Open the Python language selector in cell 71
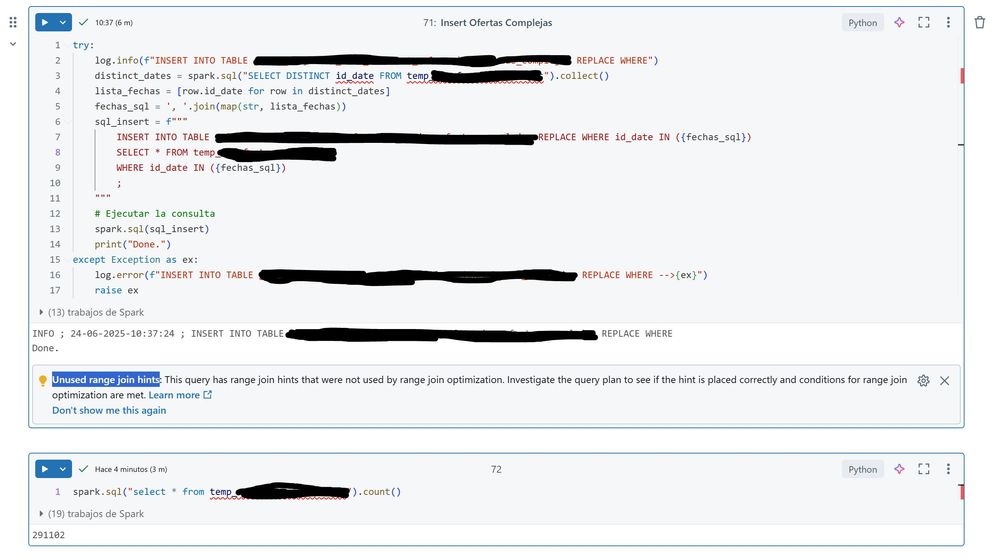The height and width of the screenshot is (560, 999). coord(862,22)
